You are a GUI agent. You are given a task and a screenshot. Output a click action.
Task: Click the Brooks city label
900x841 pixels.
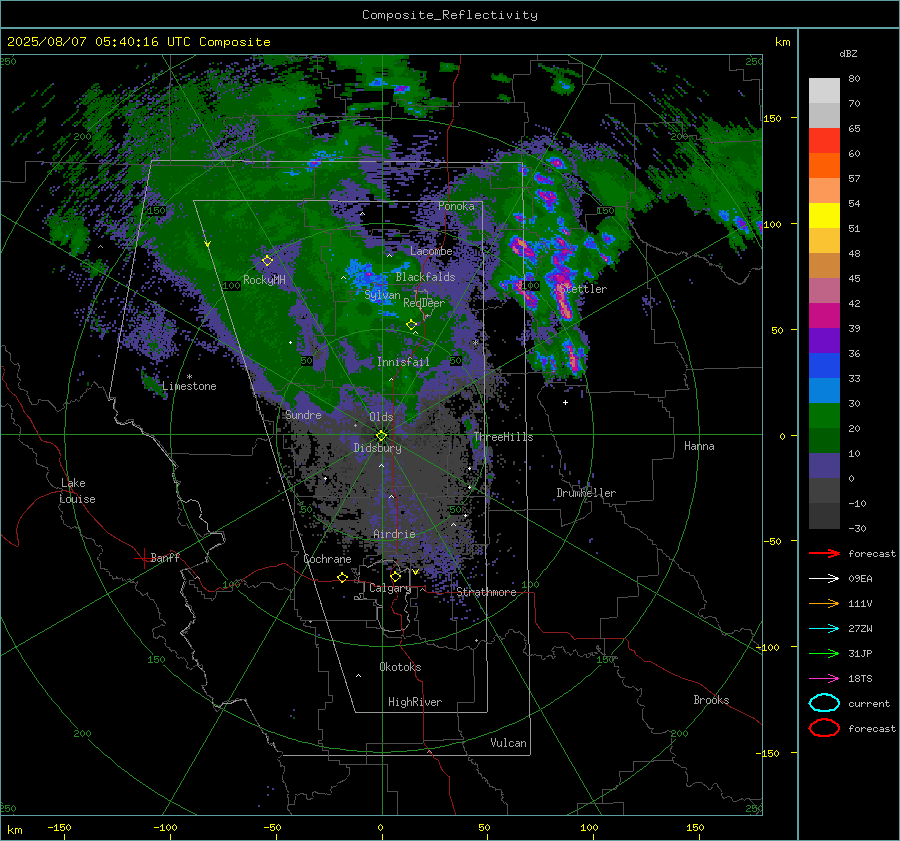711,700
